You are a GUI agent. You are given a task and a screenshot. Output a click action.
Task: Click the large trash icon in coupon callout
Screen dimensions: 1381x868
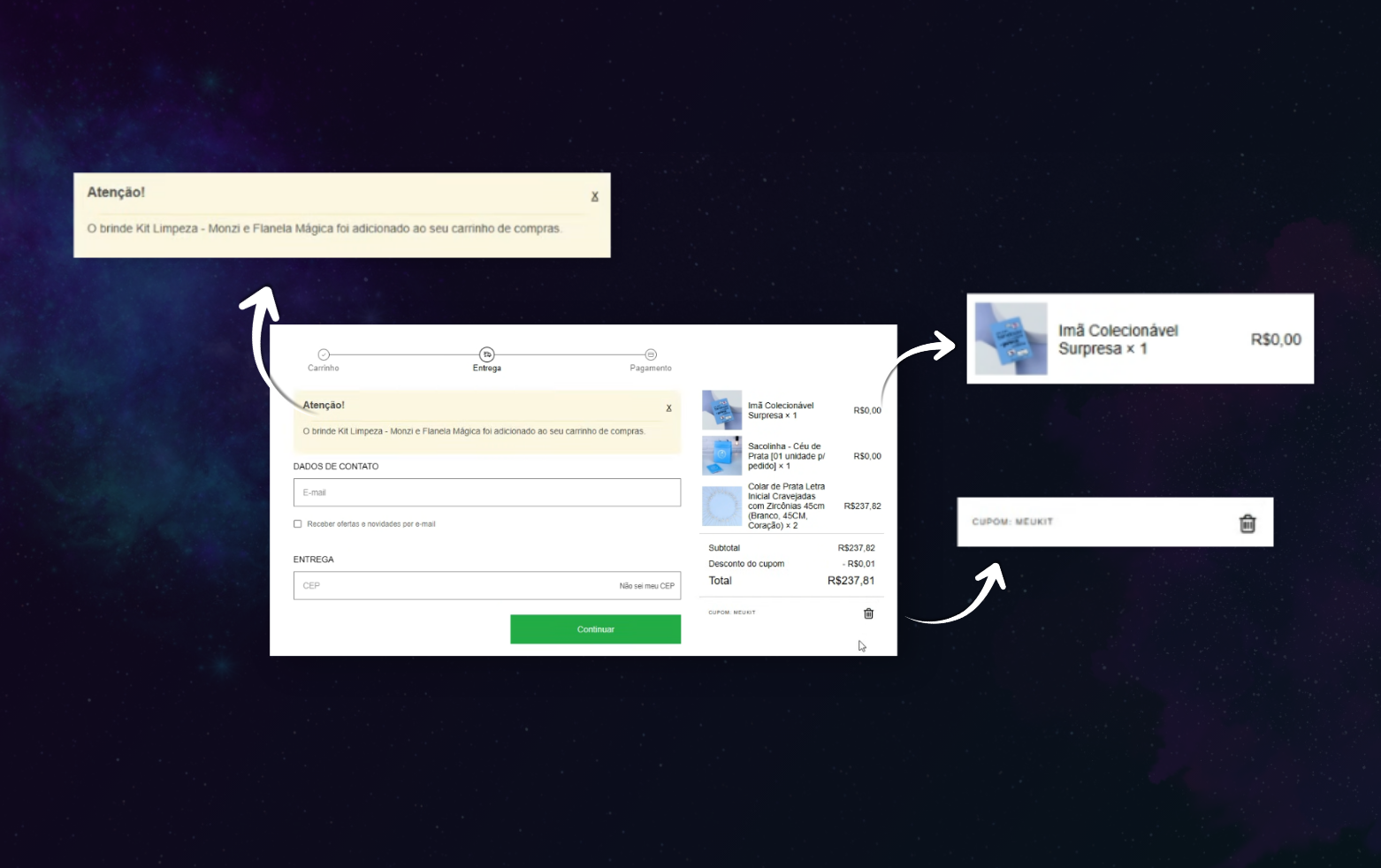[1247, 523]
